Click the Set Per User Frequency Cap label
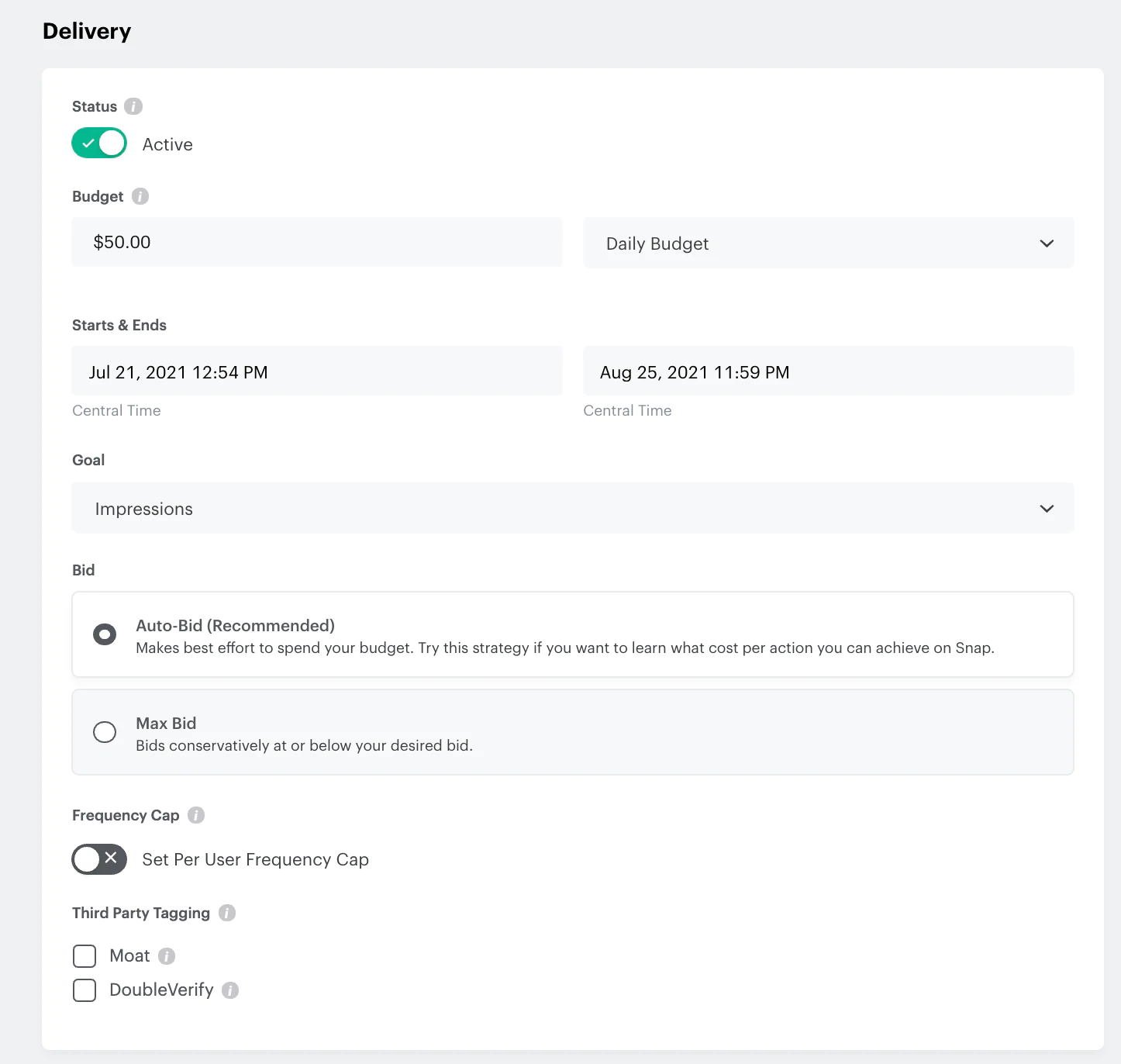 coord(255,860)
